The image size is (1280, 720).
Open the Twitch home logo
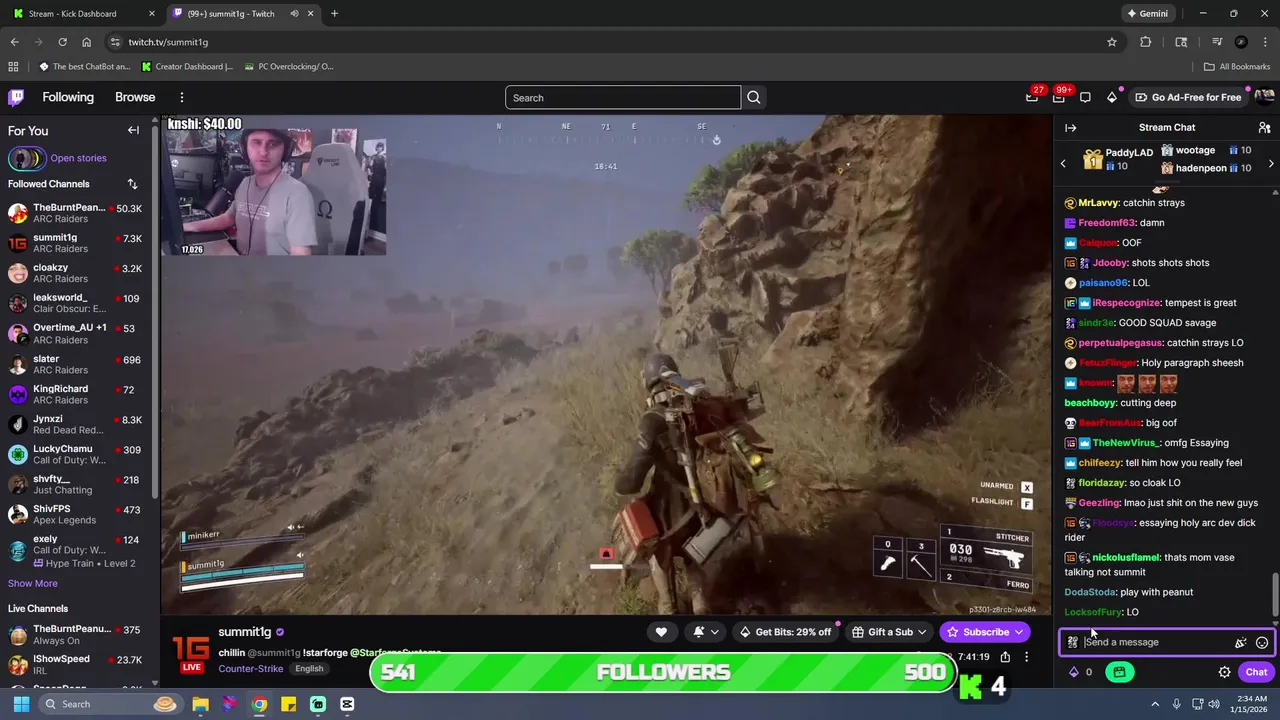click(16, 97)
